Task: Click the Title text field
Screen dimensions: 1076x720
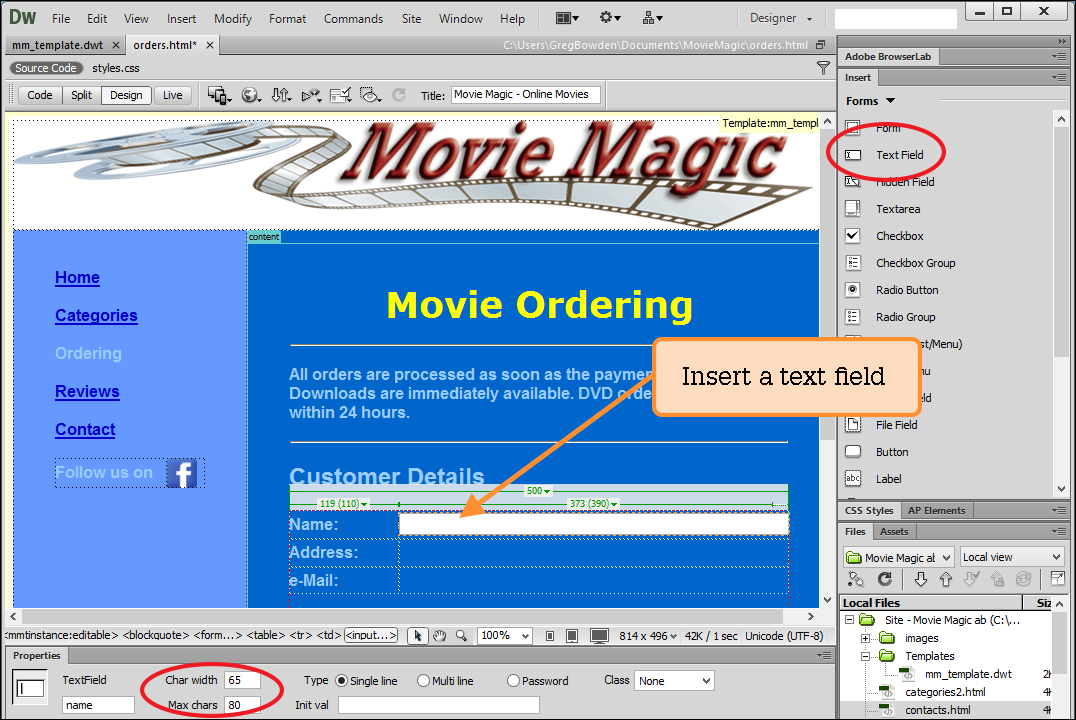Action: [x=526, y=95]
